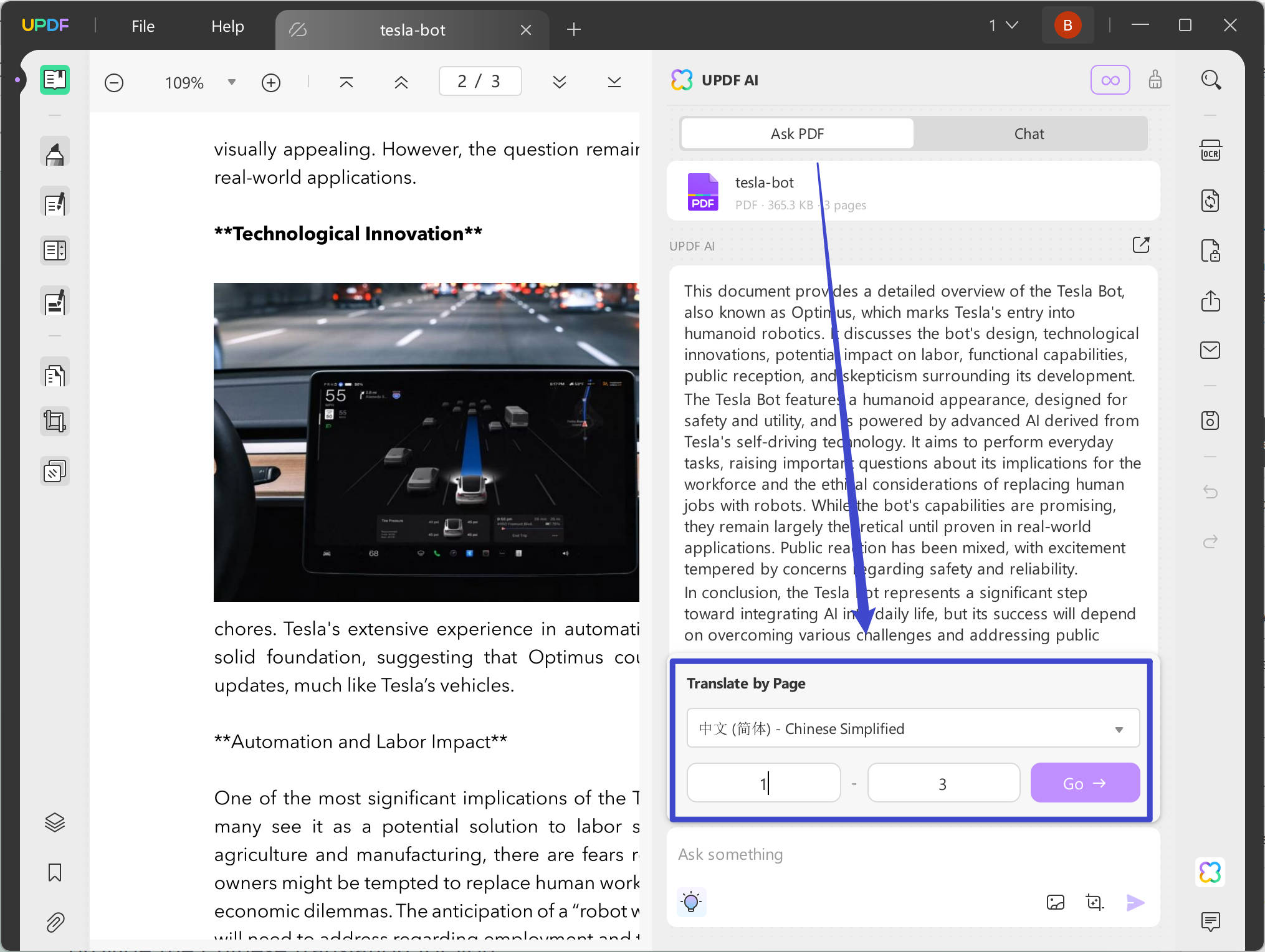Toggle the comment panel icon at bottom right
Screen dimensions: 1265x952
pyautogui.click(x=1210, y=921)
